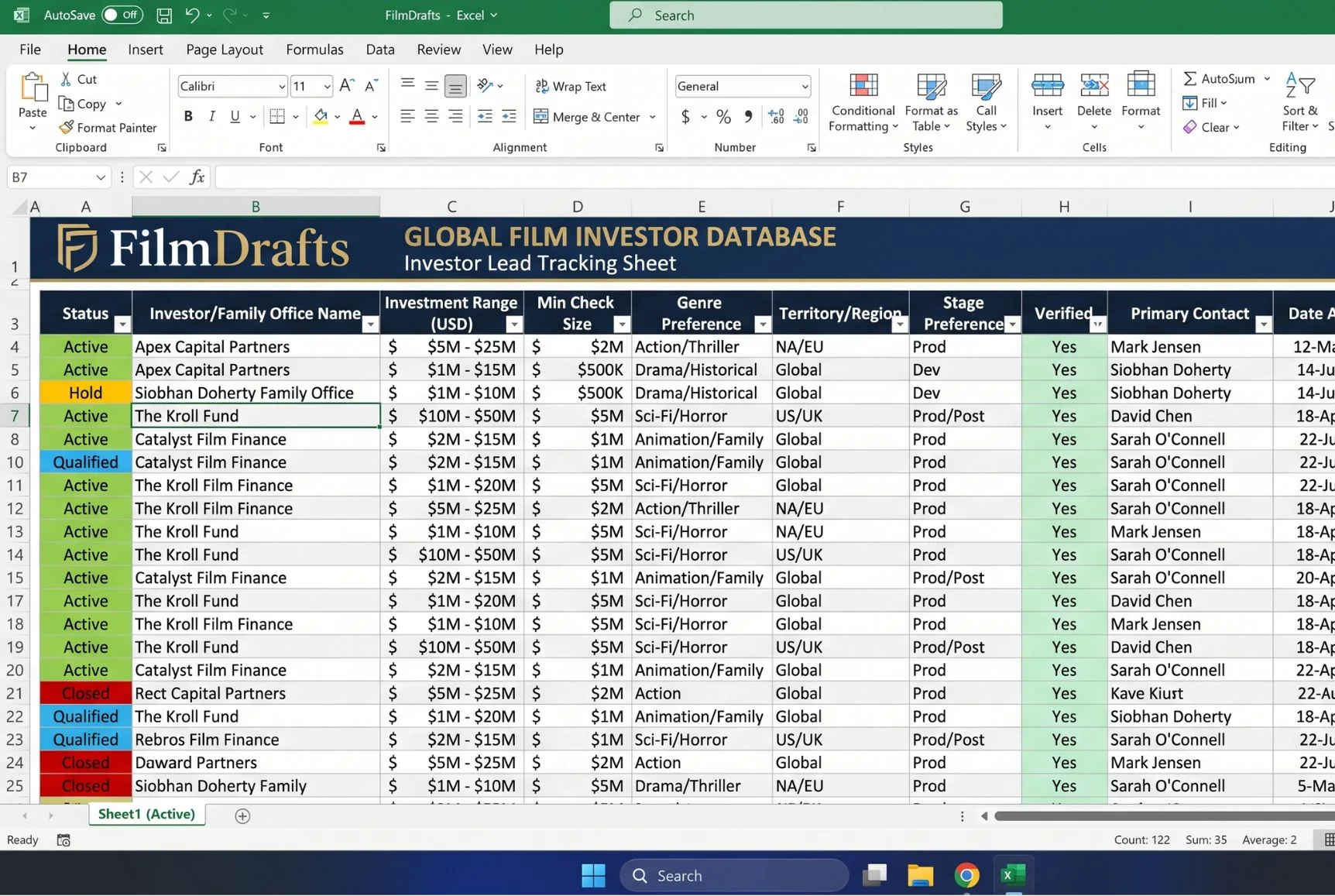The height and width of the screenshot is (896, 1335).
Task: Click the Excel title bar Search box
Action: [806, 15]
